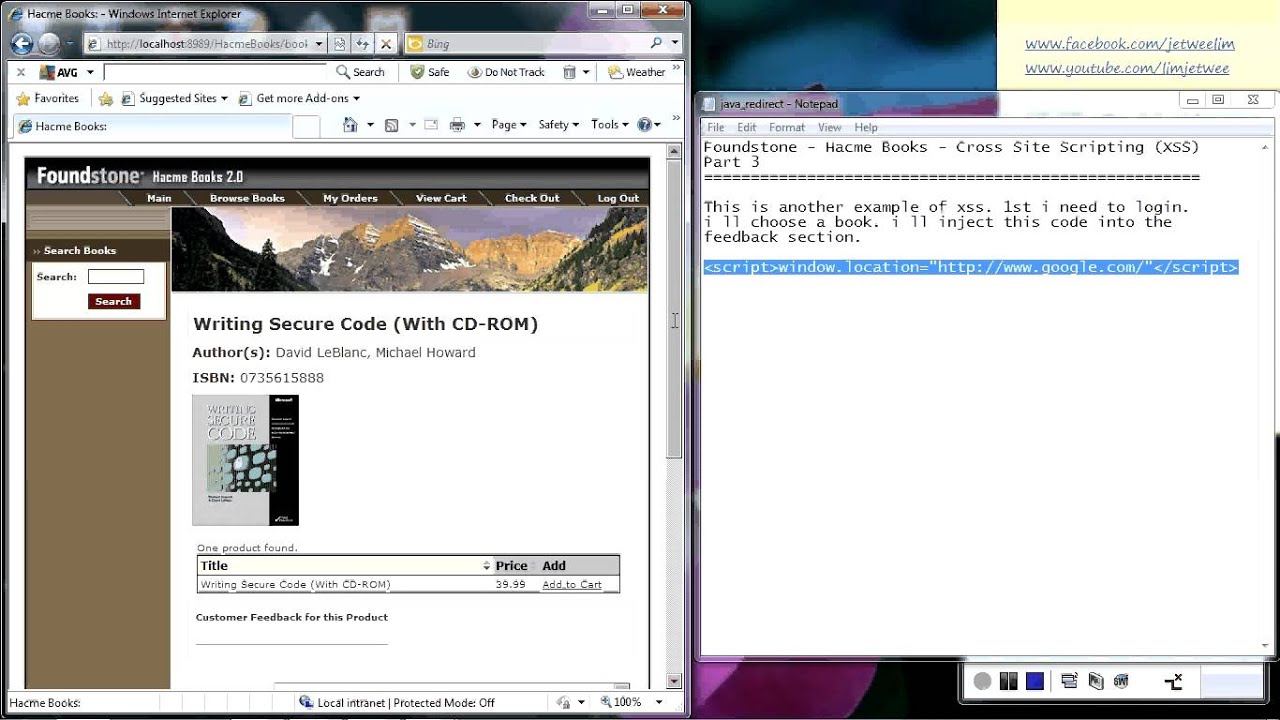Click the record circle in recorder toolbar
Screen dimensions: 1280x720
pos(982,681)
